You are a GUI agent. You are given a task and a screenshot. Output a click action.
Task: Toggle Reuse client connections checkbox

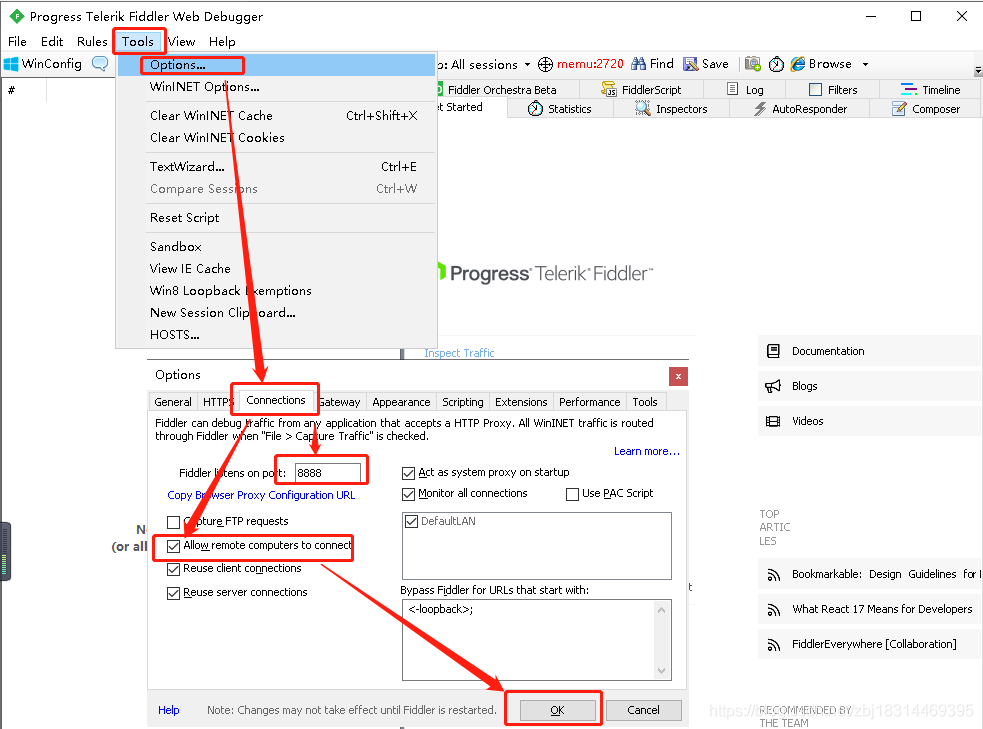(174, 569)
